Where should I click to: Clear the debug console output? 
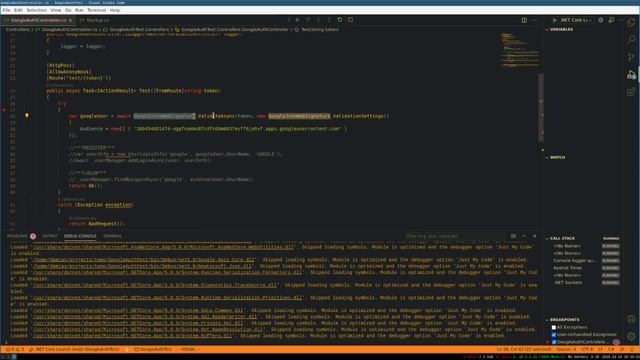[x=513, y=236]
